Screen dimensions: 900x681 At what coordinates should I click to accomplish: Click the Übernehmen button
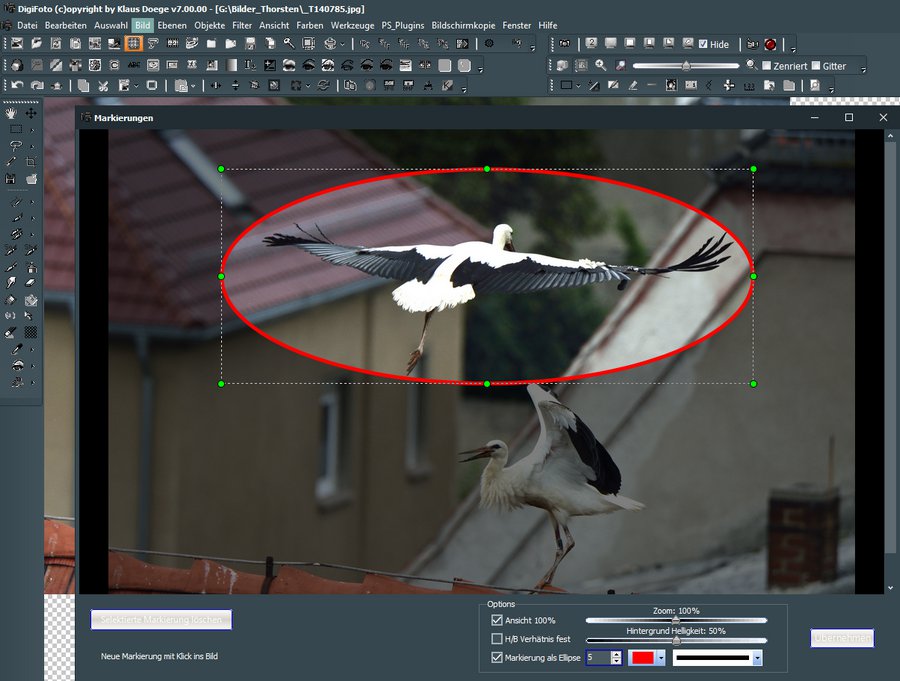(842, 638)
